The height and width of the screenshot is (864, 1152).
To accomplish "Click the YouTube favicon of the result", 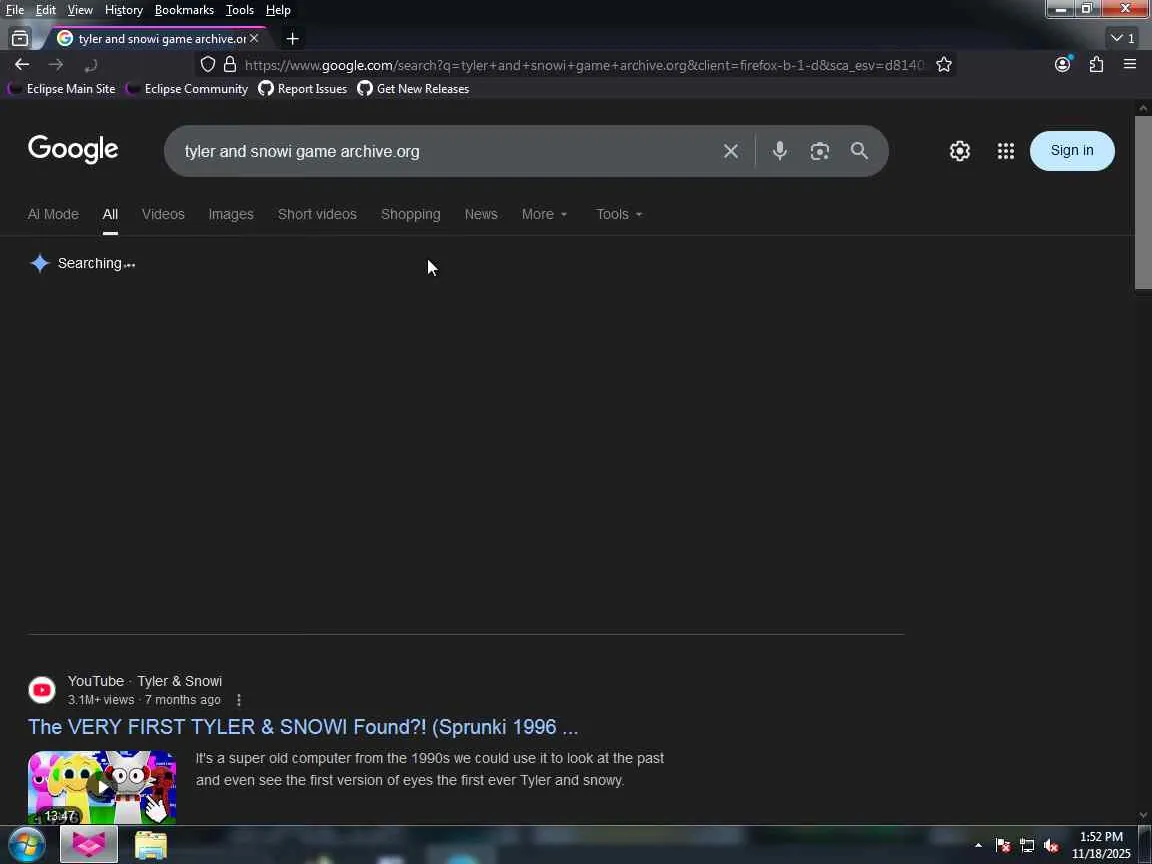I will coord(42,690).
